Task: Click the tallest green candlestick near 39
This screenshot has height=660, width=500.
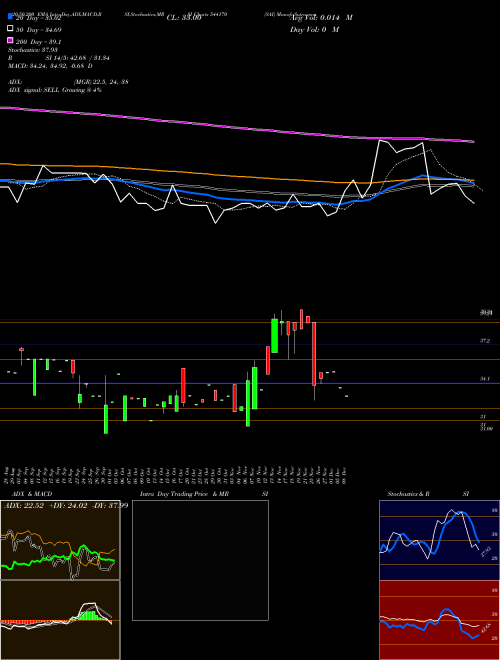Action: pyautogui.click(x=274, y=335)
